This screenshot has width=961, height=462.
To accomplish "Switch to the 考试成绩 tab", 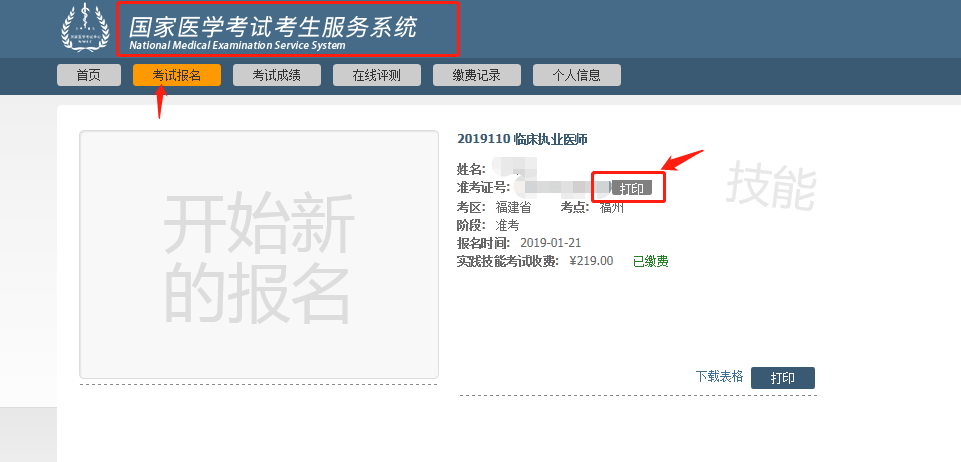I will point(276,75).
